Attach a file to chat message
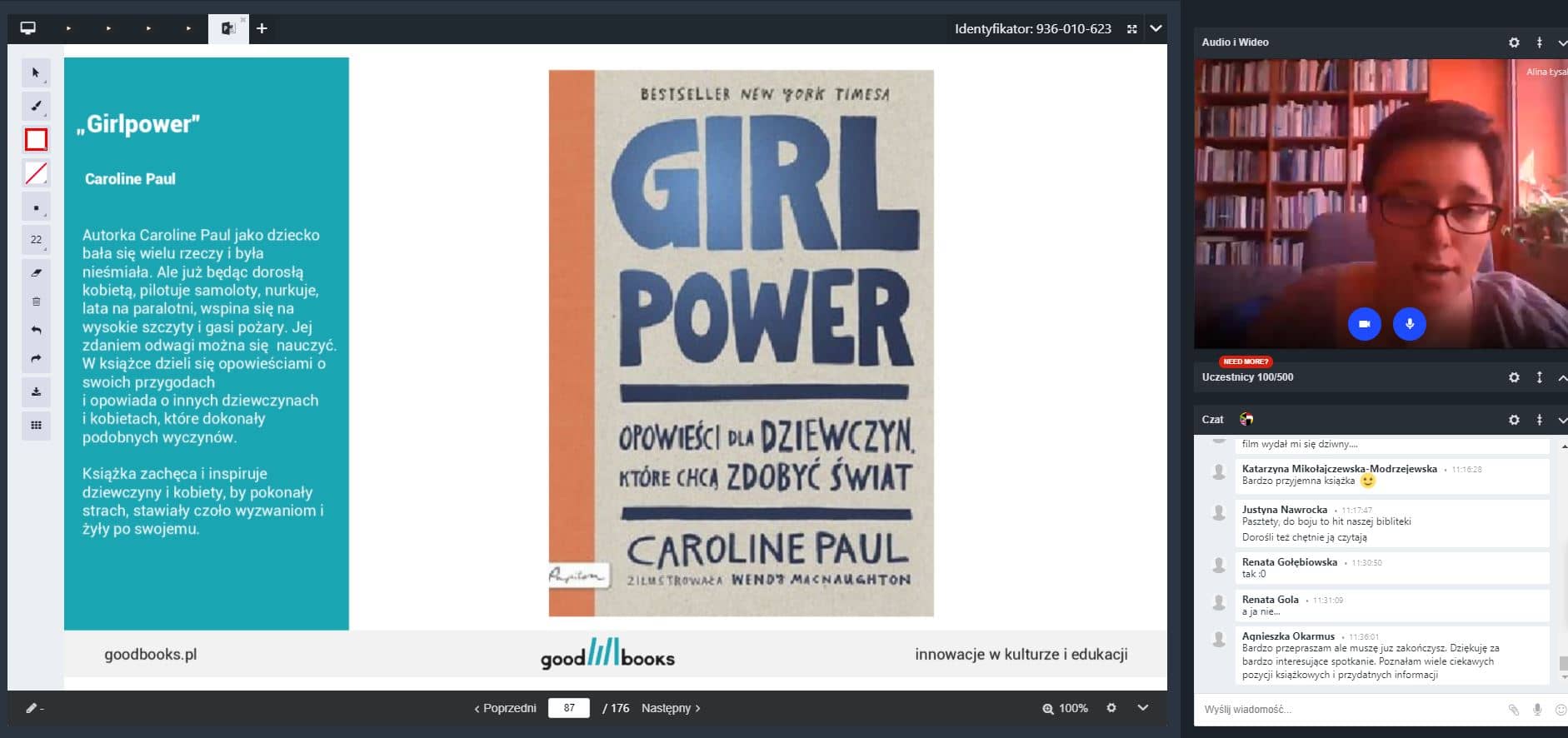The width and height of the screenshot is (1568, 738). coord(1513,710)
